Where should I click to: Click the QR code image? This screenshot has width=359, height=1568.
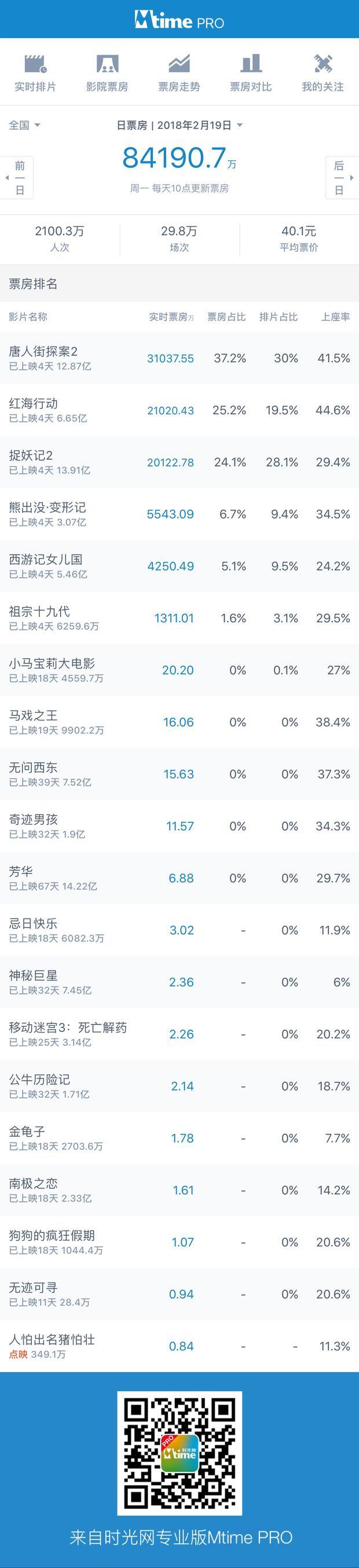(x=179, y=1452)
